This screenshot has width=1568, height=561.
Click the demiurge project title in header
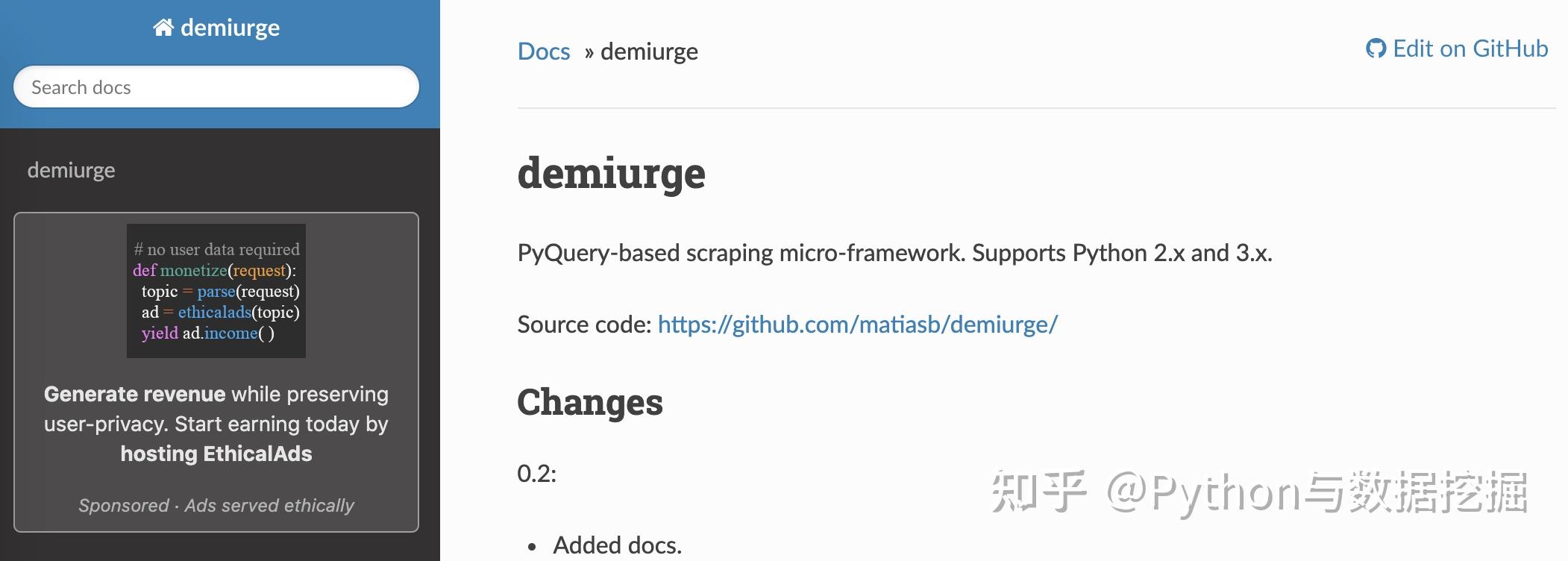[230, 28]
